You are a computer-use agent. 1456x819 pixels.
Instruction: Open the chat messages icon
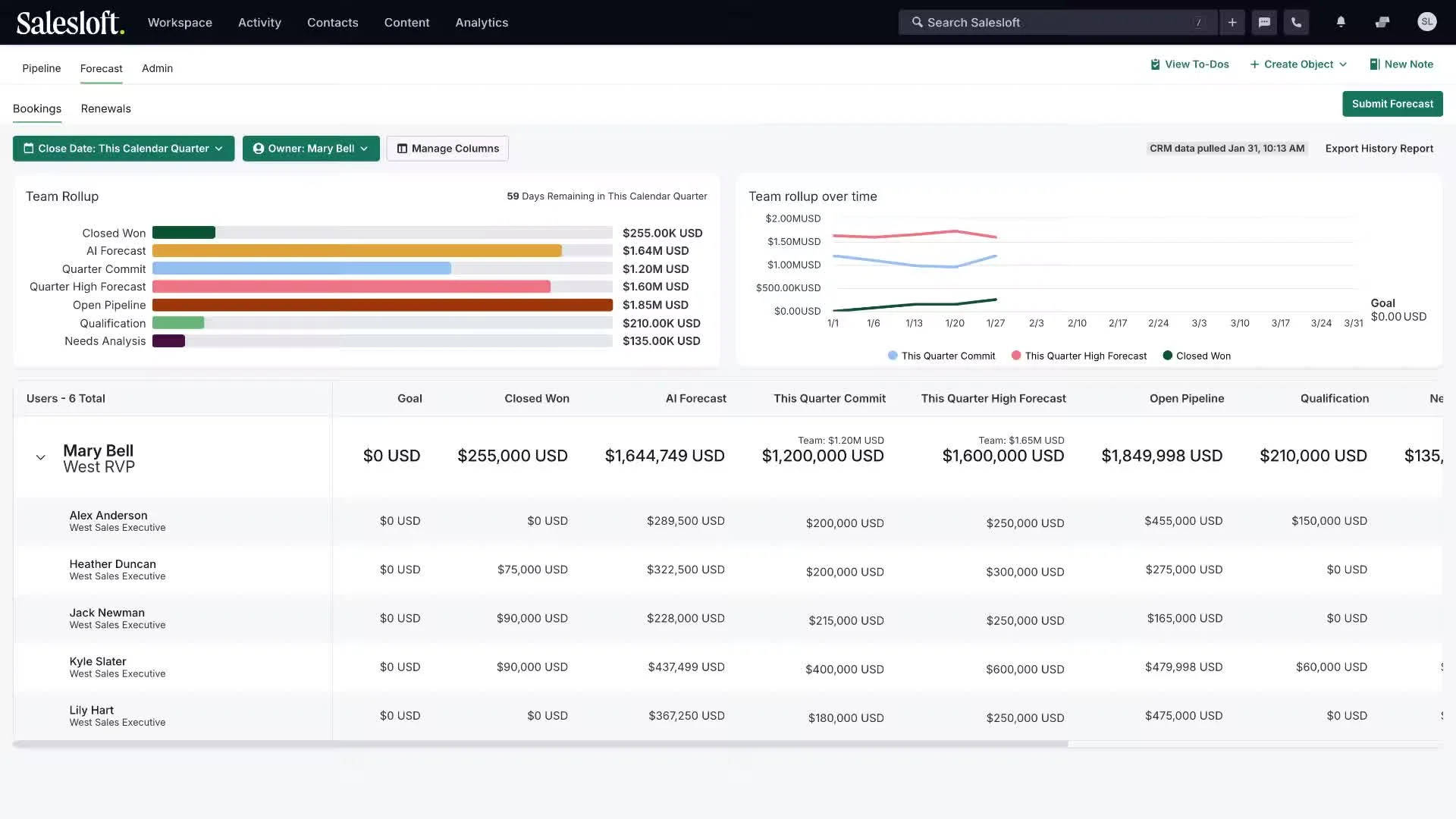point(1264,23)
